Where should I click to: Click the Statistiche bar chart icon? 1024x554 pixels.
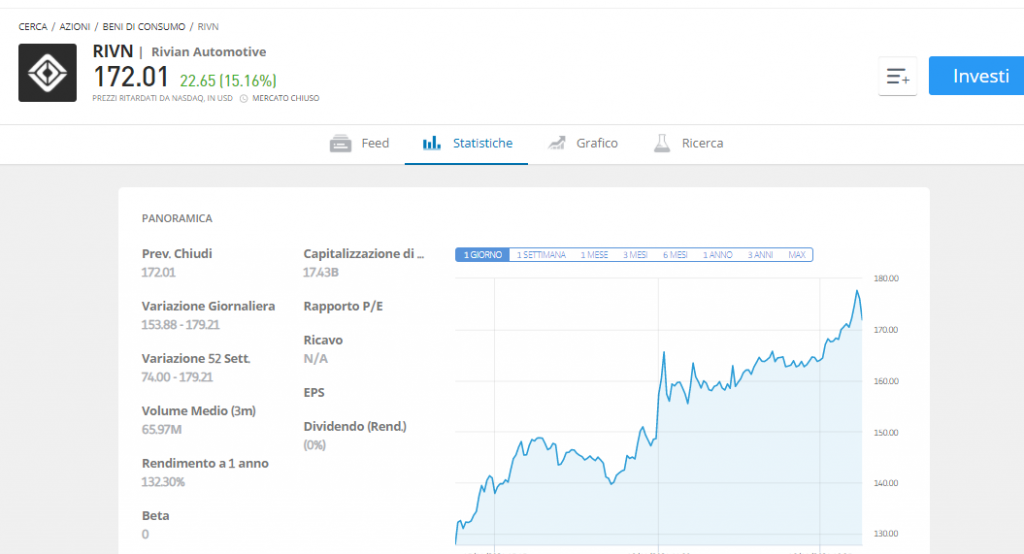(x=432, y=143)
